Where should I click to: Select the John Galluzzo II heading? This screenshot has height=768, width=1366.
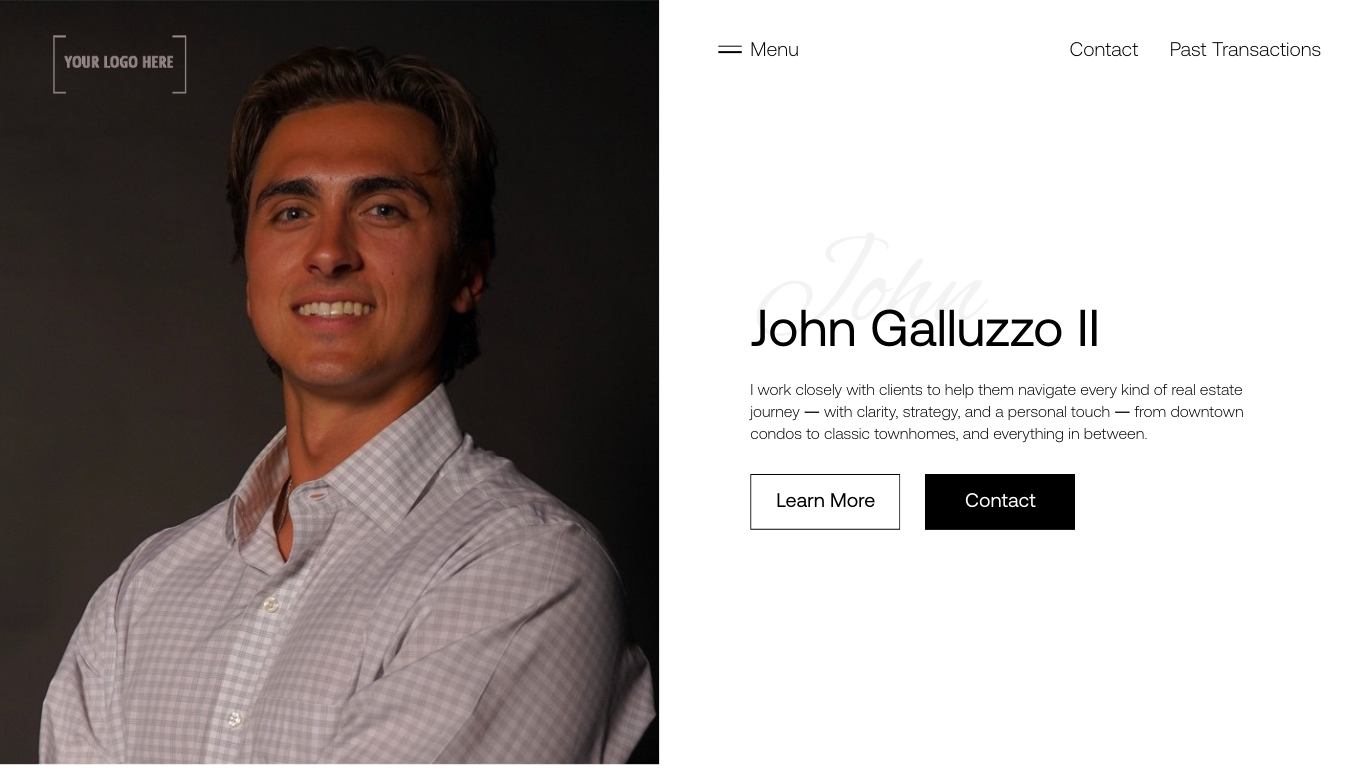pyautogui.click(x=925, y=329)
